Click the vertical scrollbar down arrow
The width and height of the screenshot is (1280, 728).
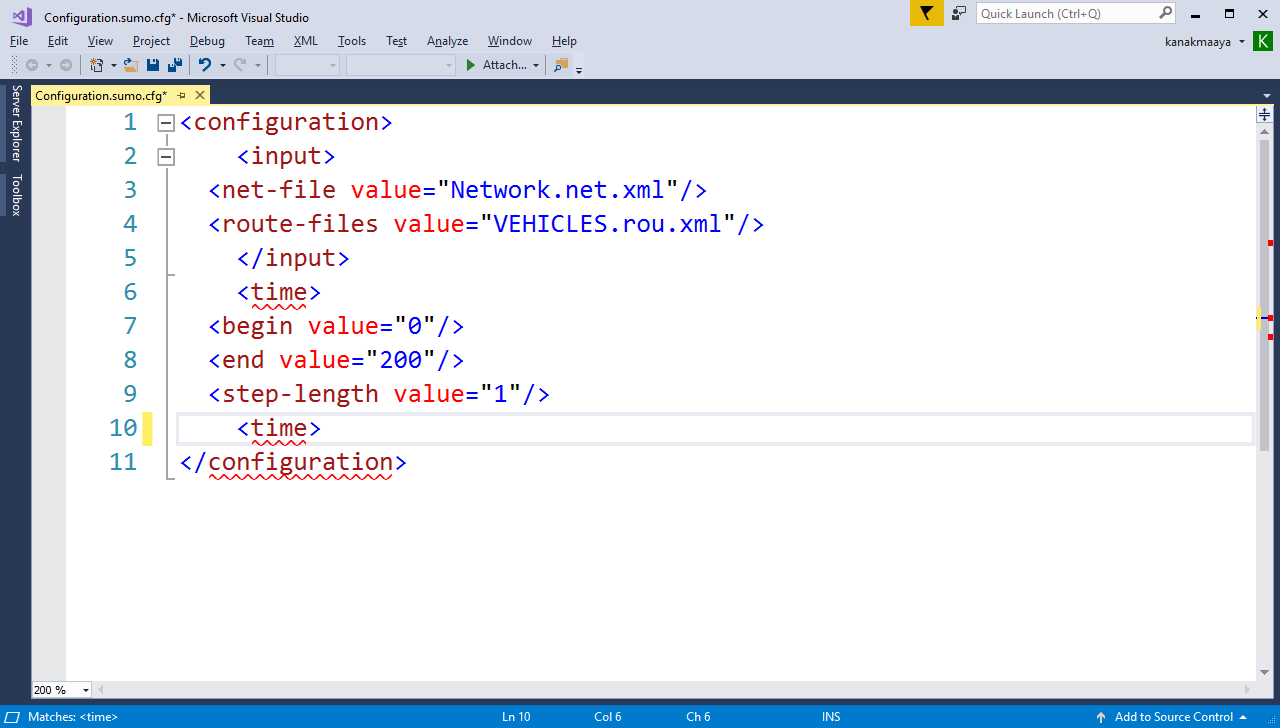pos(1264,673)
